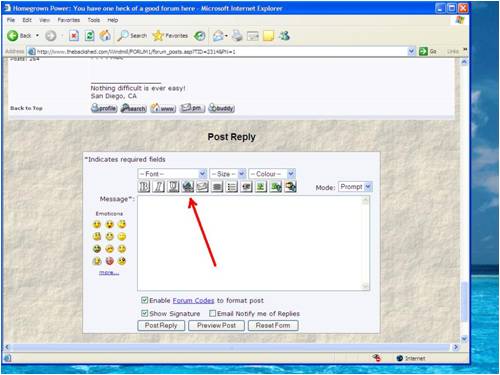This screenshot has width=500, height=375.
Task: Expand the Mode Prompt dropdown
Action: pos(355,187)
